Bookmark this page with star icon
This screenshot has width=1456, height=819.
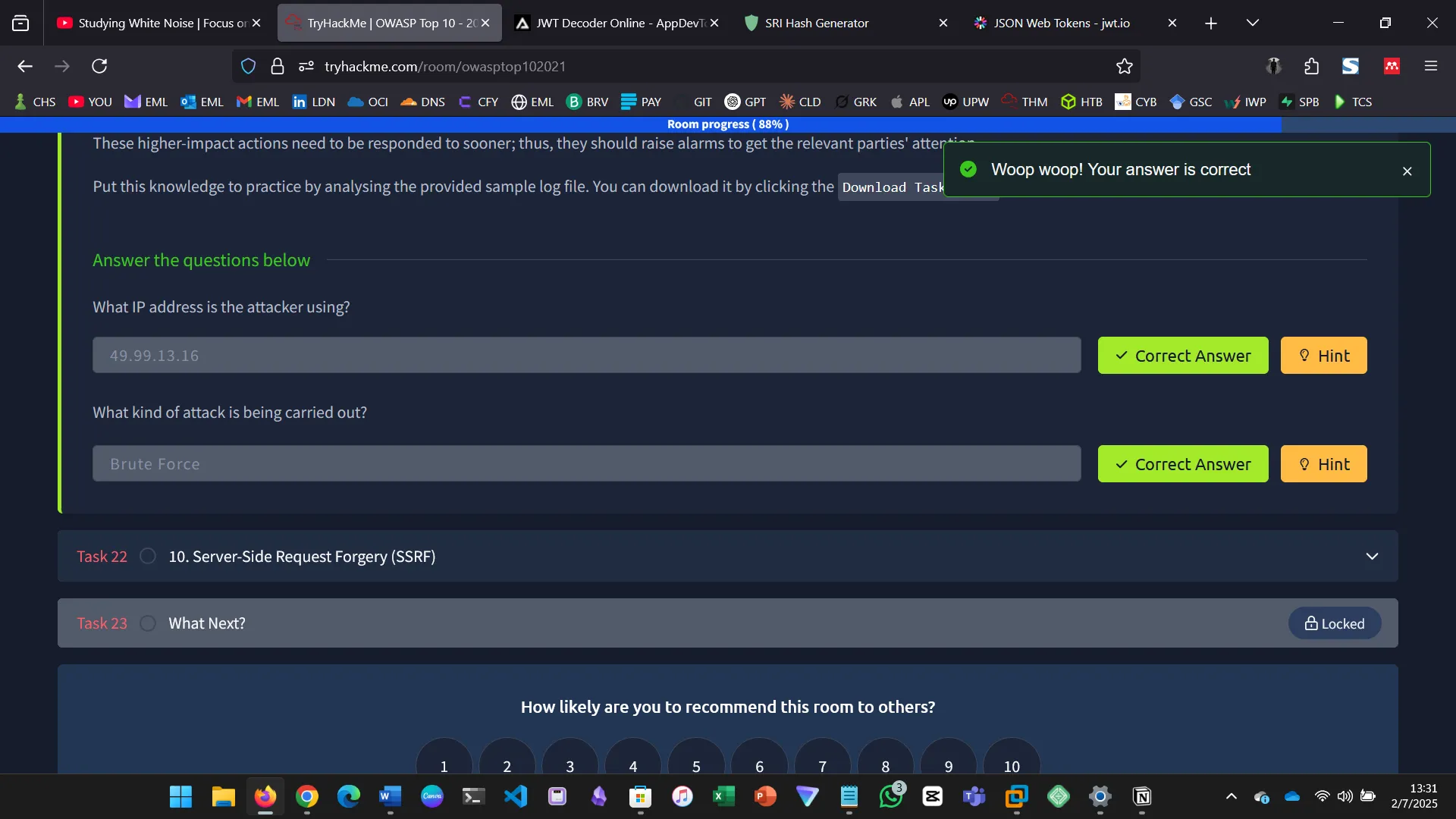click(x=1124, y=67)
